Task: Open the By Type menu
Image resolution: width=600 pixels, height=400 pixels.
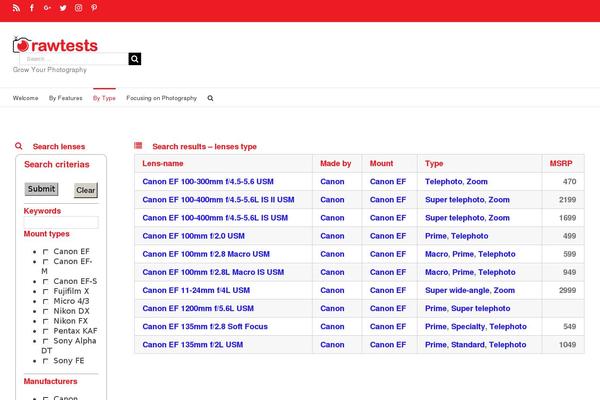Action: point(104,98)
